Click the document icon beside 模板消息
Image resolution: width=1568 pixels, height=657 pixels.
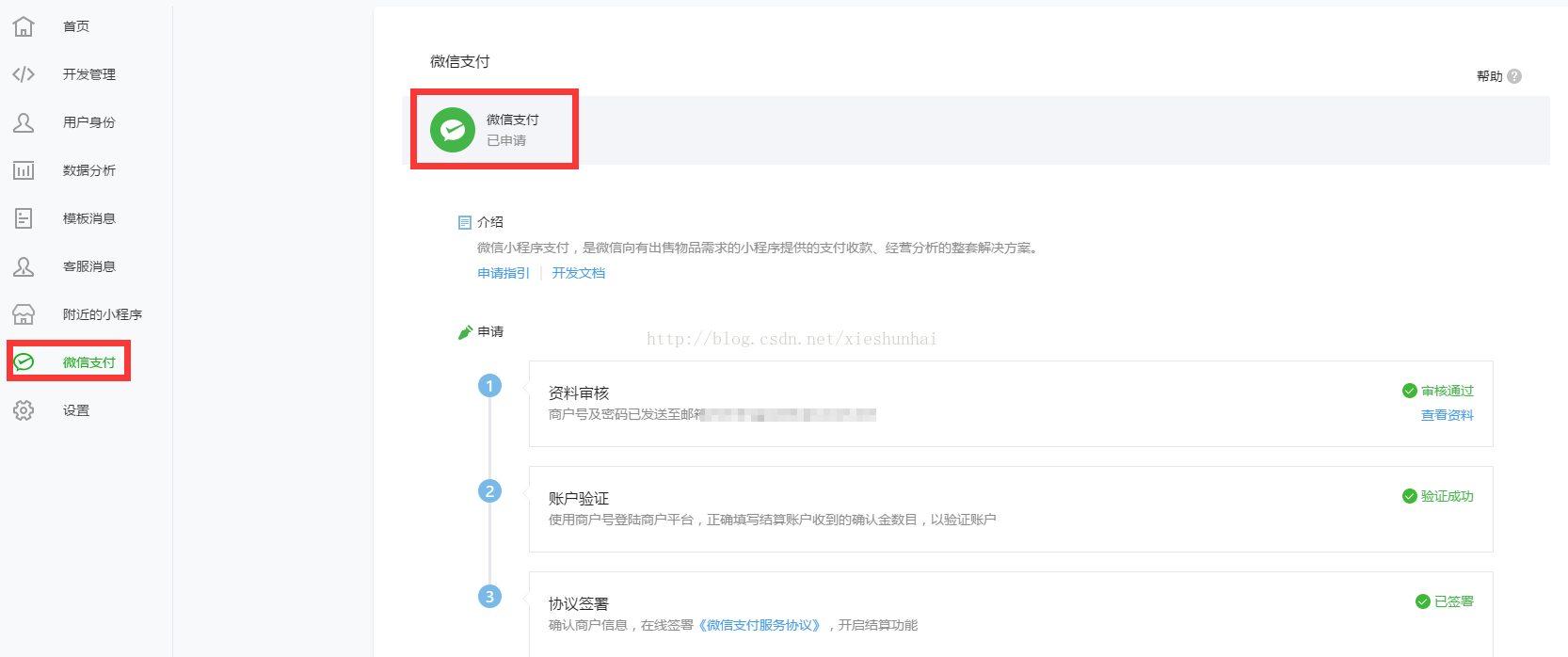tap(24, 218)
